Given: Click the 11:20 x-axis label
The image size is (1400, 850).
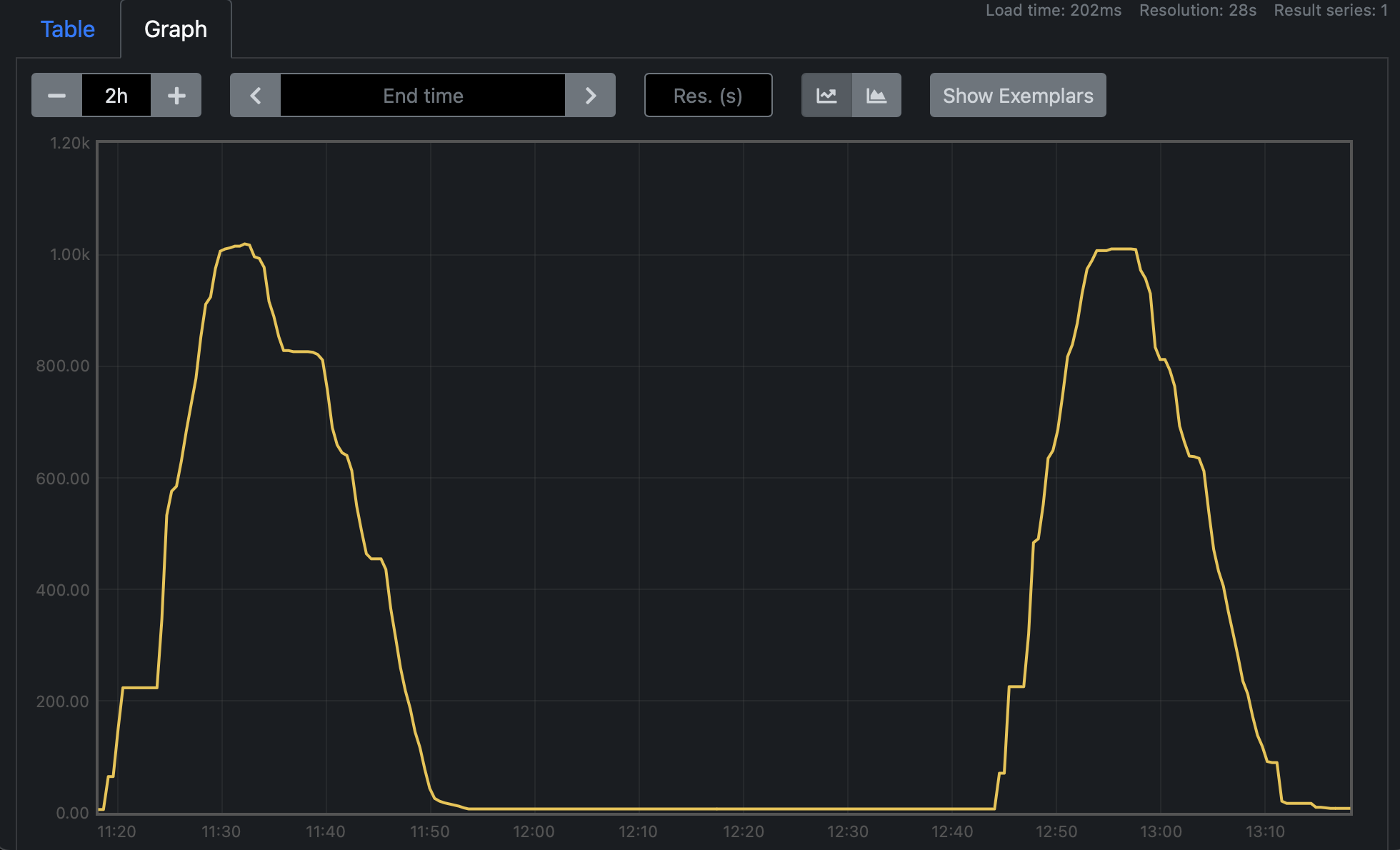Looking at the screenshot, I should [116, 831].
